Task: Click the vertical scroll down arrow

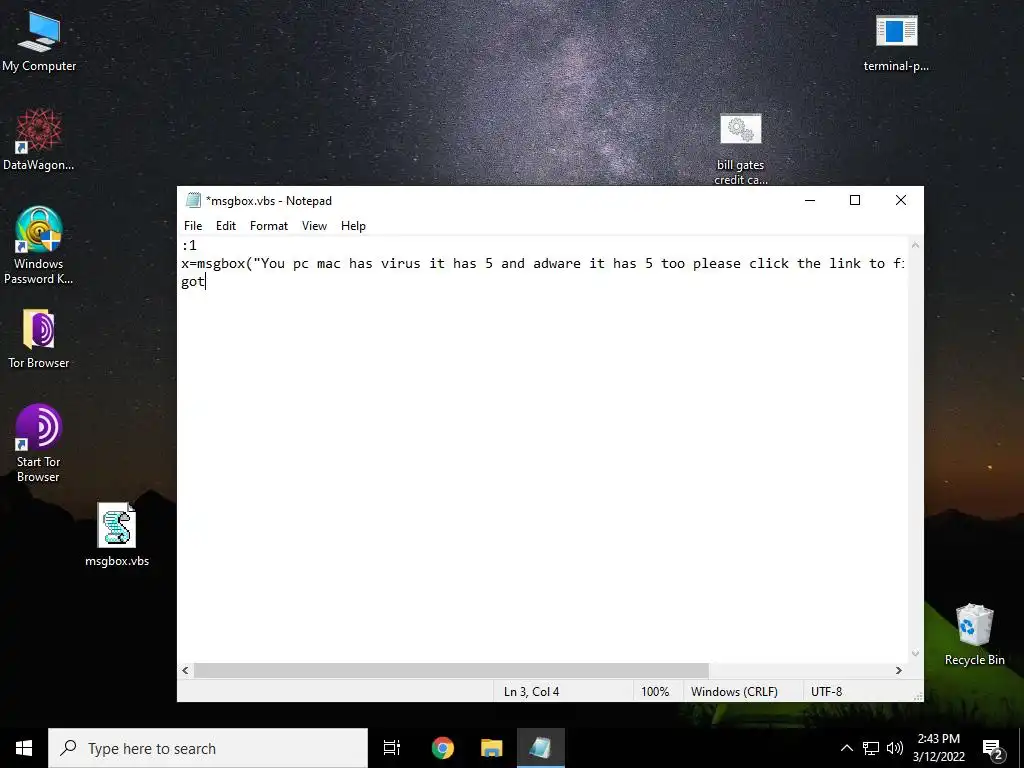Action: pyautogui.click(x=916, y=654)
